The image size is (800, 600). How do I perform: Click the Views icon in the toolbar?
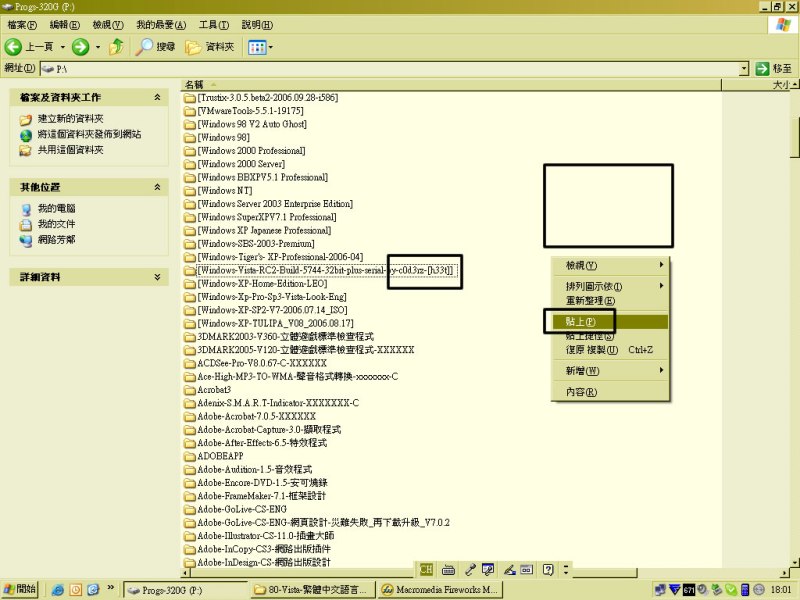coord(257,47)
